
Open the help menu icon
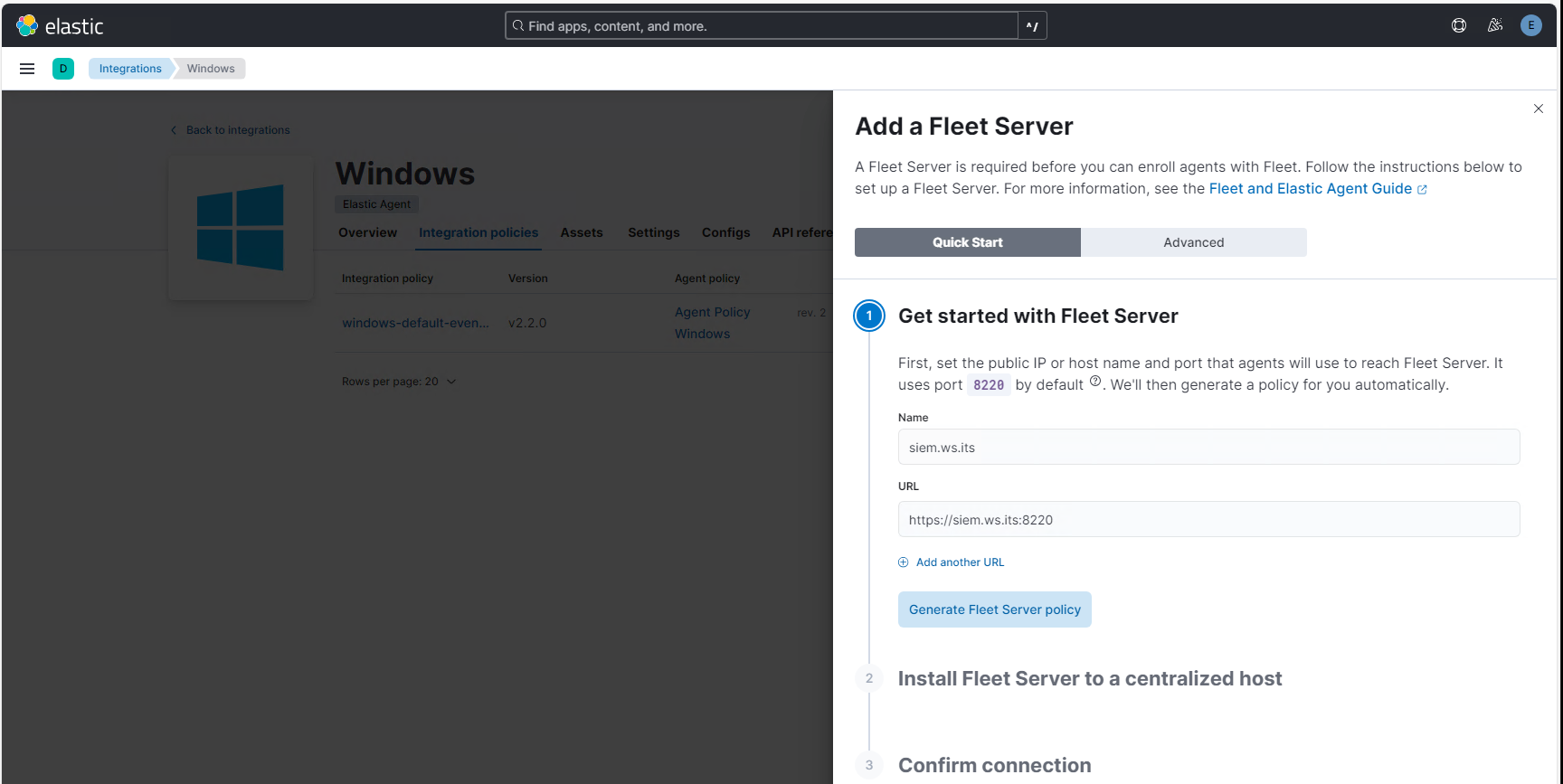(x=1459, y=25)
